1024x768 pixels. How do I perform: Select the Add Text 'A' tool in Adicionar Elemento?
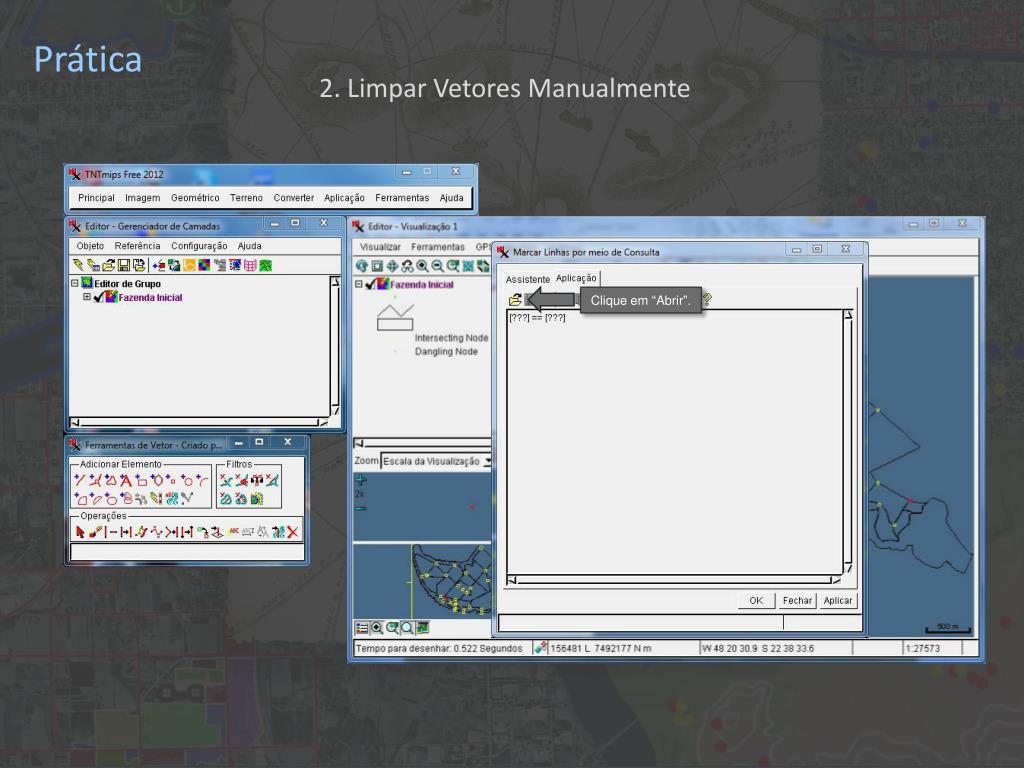[x=125, y=480]
